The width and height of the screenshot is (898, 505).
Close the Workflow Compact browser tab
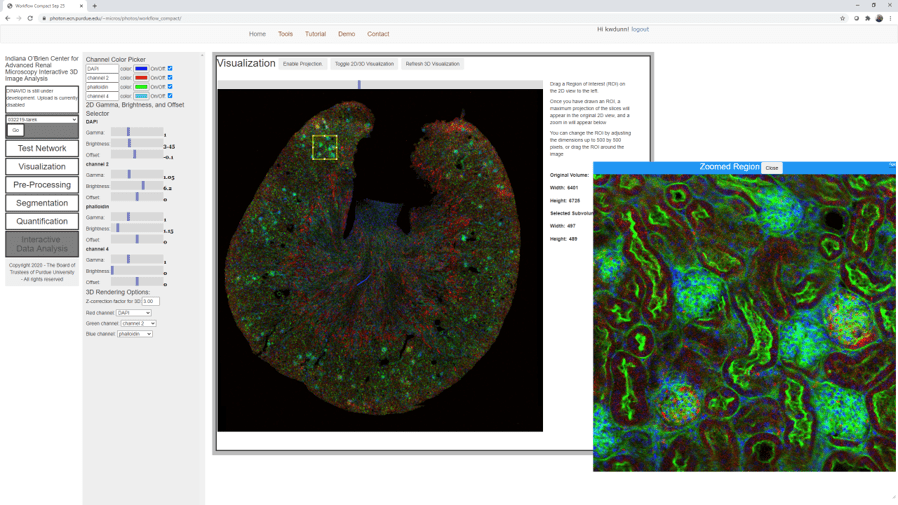[x=81, y=6]
